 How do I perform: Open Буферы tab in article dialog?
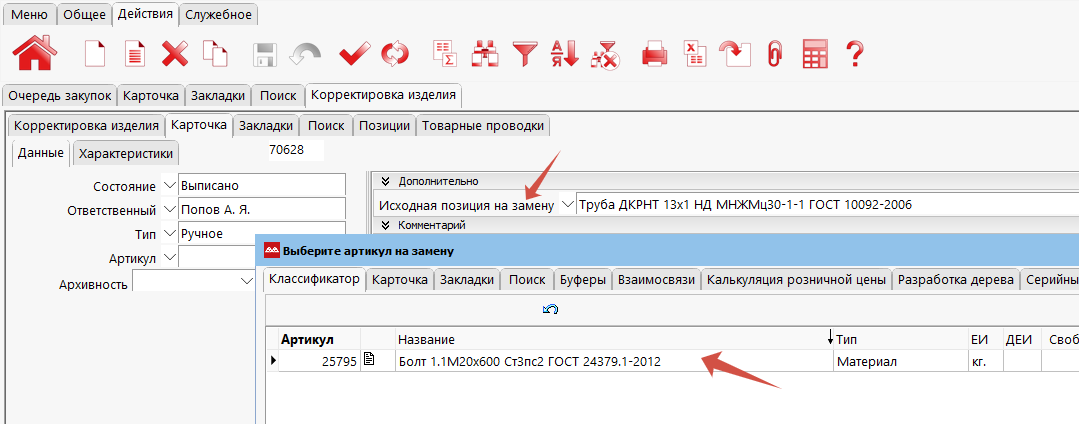click(583, 280)
